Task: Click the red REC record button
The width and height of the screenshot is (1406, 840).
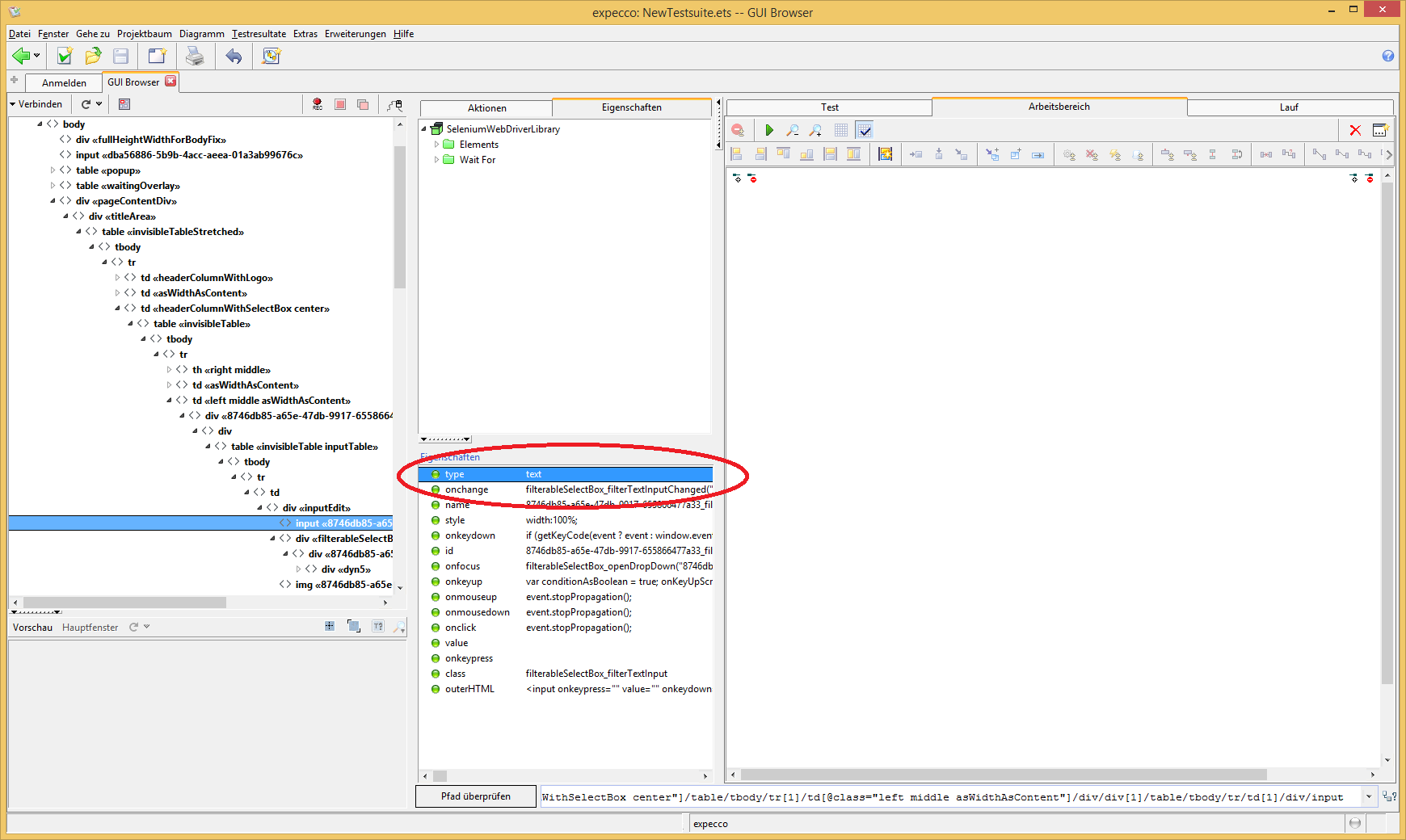Action: (318, 104)
